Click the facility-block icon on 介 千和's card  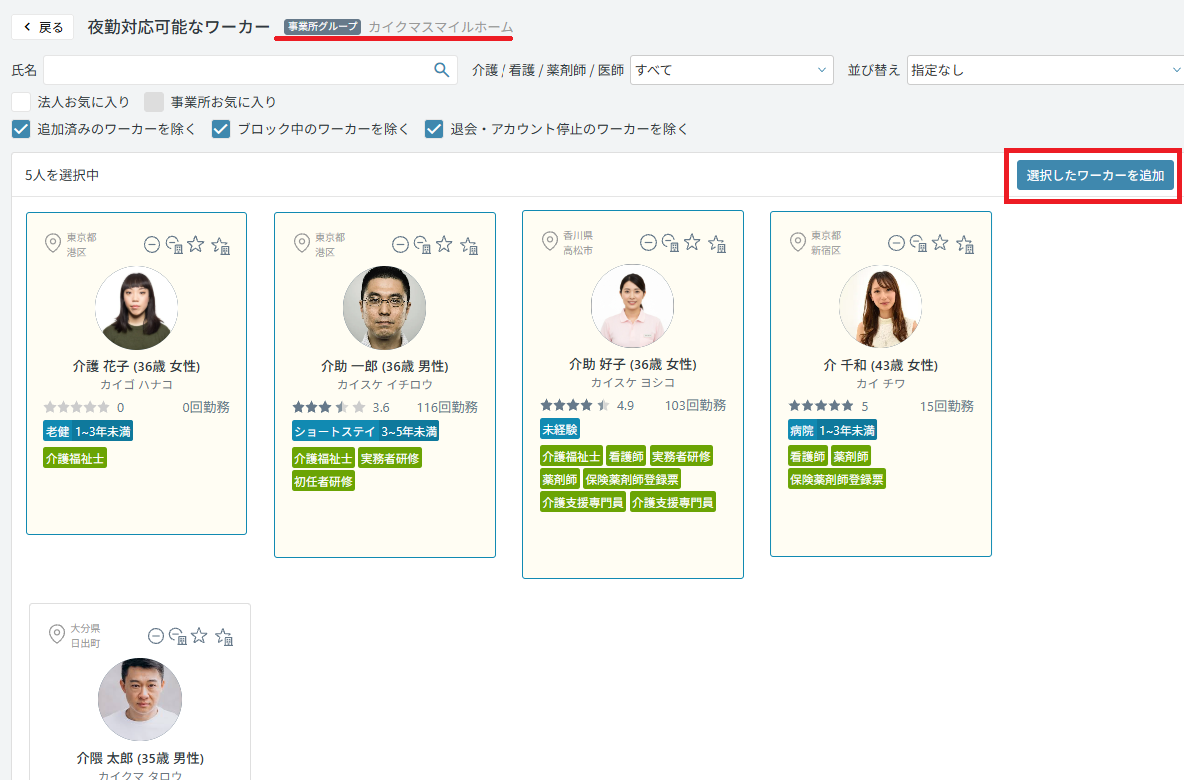918,243
